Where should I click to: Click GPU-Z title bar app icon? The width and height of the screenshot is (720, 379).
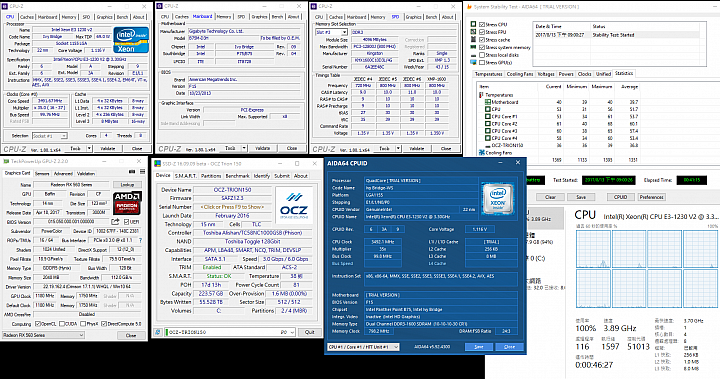(x=6, y=161)
